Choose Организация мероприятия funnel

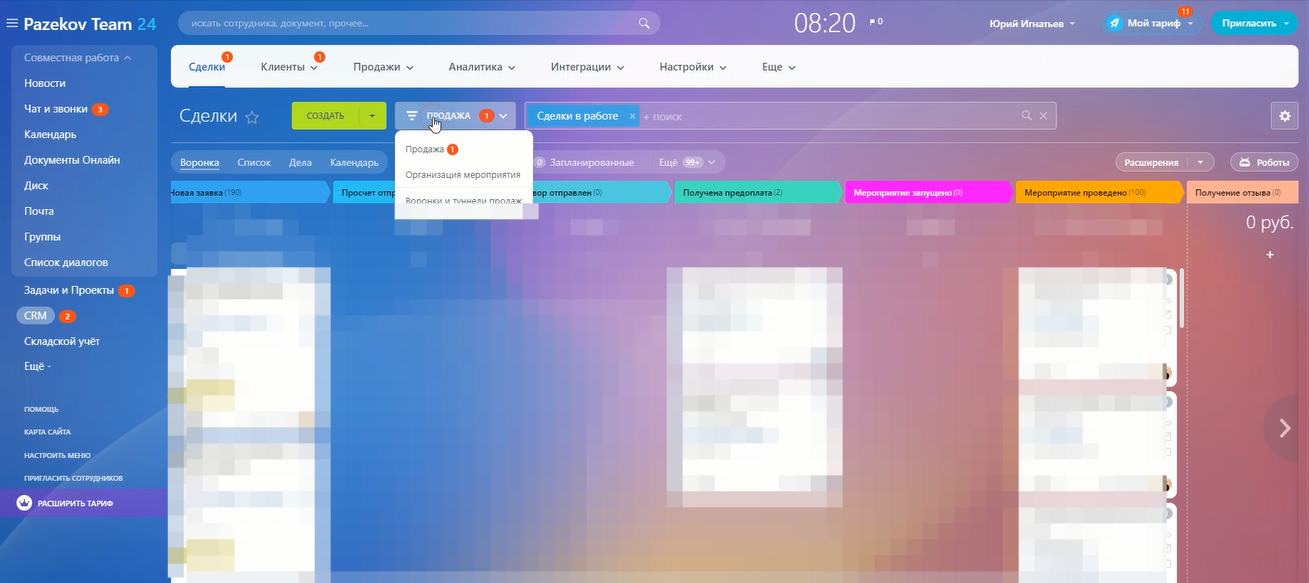tap(464, 174)
